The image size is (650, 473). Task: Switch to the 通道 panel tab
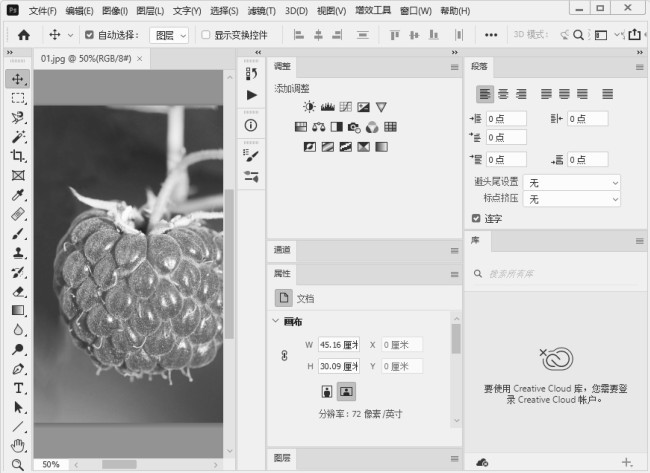tap(282, 250)
